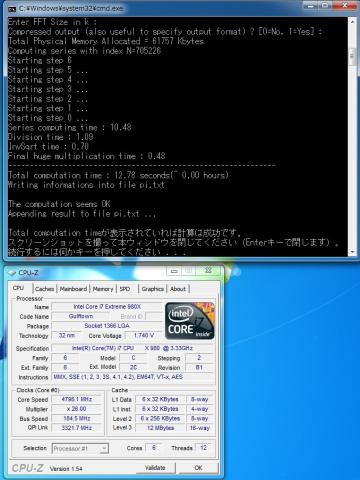Click the package value 'Socket 1366 LGA'
360x480 pixels.
[x=107, y=326]
